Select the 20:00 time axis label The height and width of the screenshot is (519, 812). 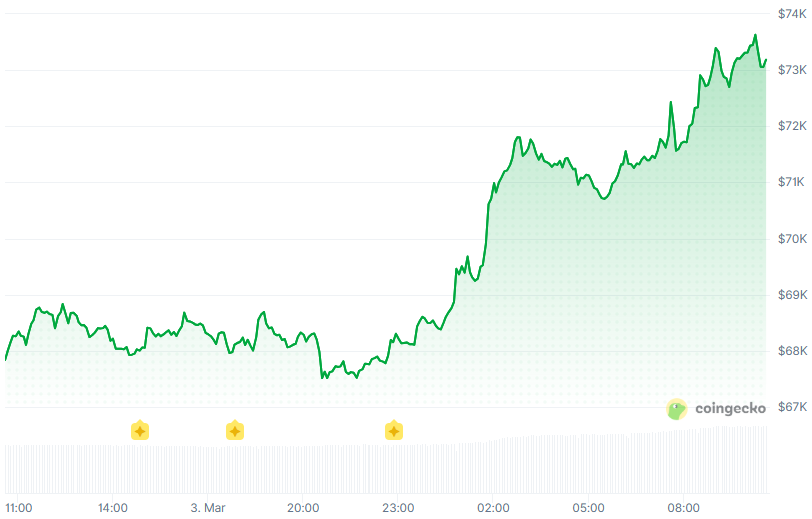pos(303,508)
